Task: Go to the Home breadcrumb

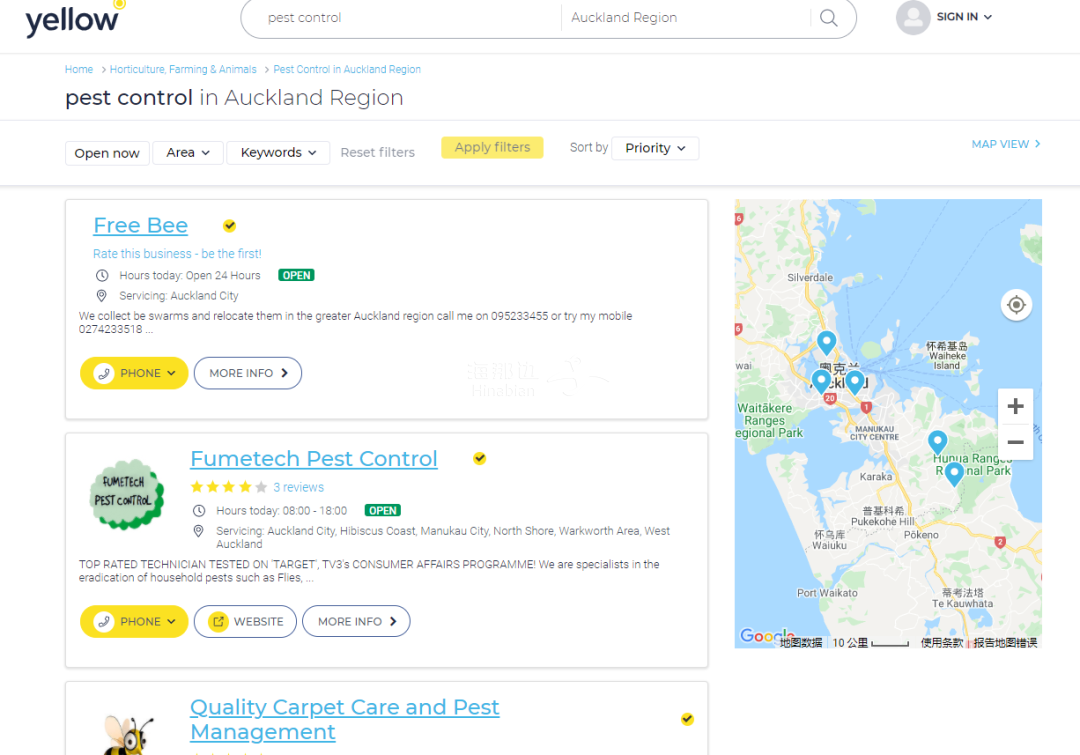Action: coord(79,70)
